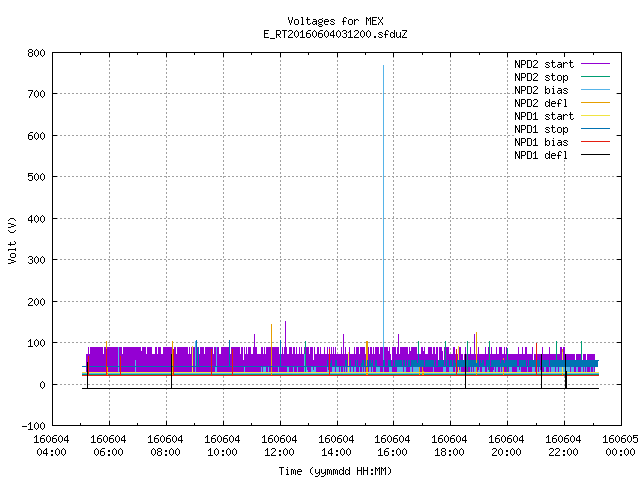Click the NPD2 start legend label
Image resolution: width=640 pixels, height=480 pixels.
click(544, 64)
